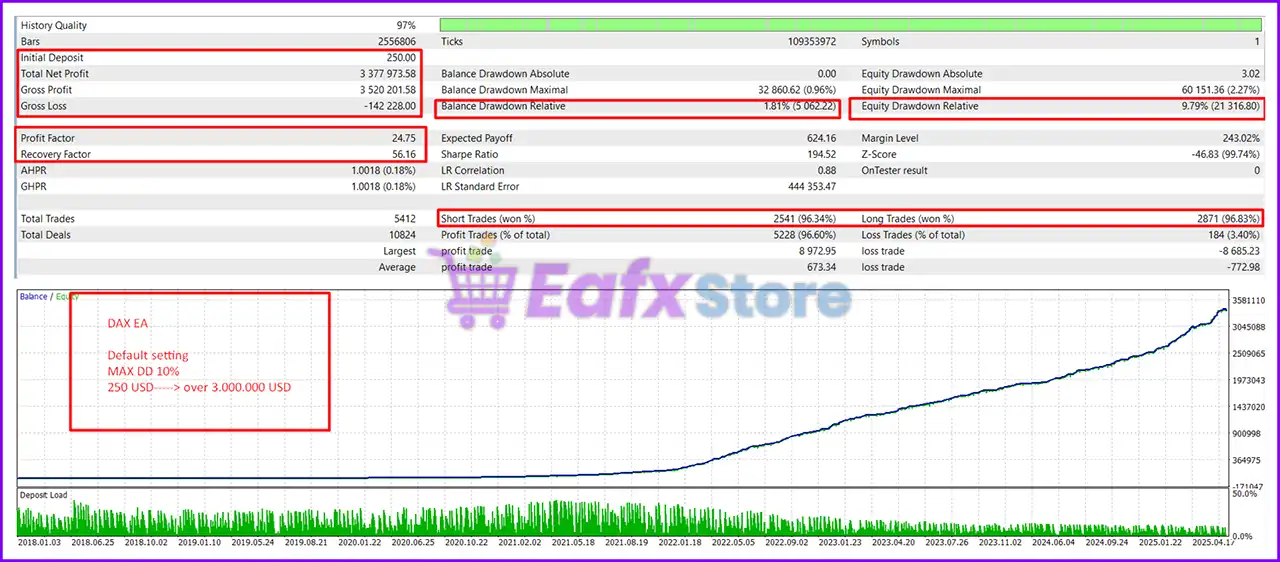The height and width of the screenshot is (562, 1280).
Task: Click the History Quality 97% value
Action: click(405, 26)
